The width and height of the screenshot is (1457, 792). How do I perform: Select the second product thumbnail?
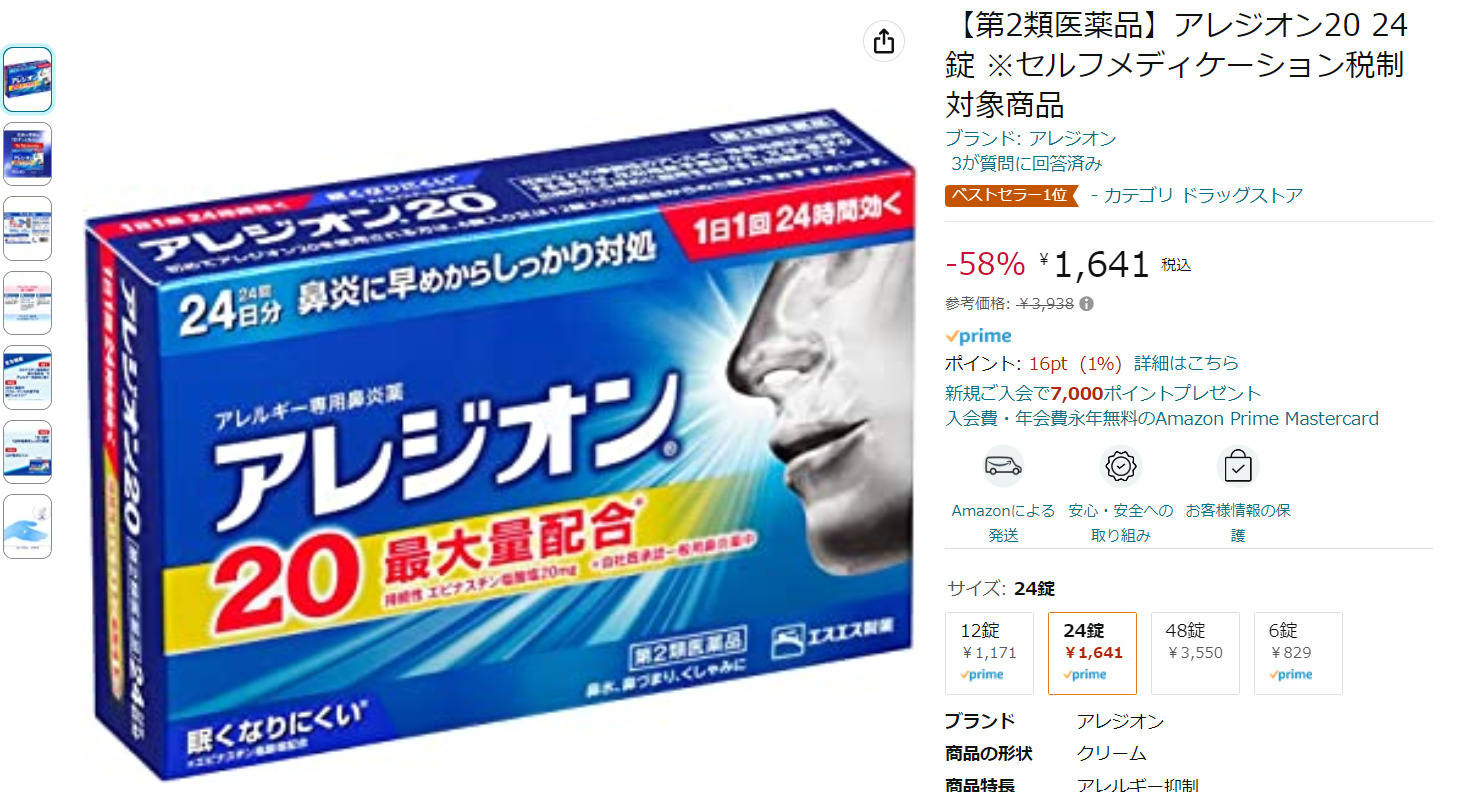28,154
